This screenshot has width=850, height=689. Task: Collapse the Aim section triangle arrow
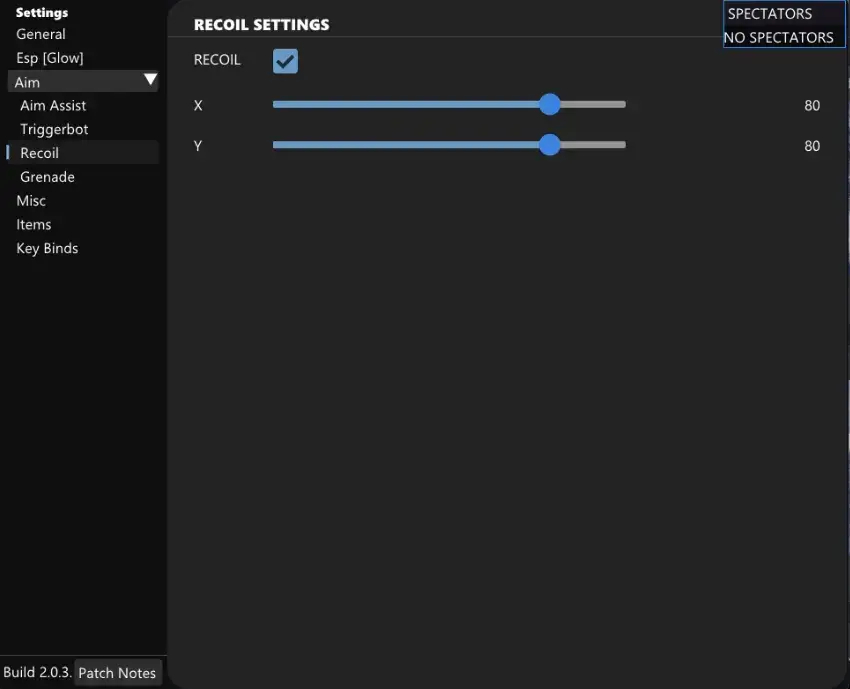(150, 80)
